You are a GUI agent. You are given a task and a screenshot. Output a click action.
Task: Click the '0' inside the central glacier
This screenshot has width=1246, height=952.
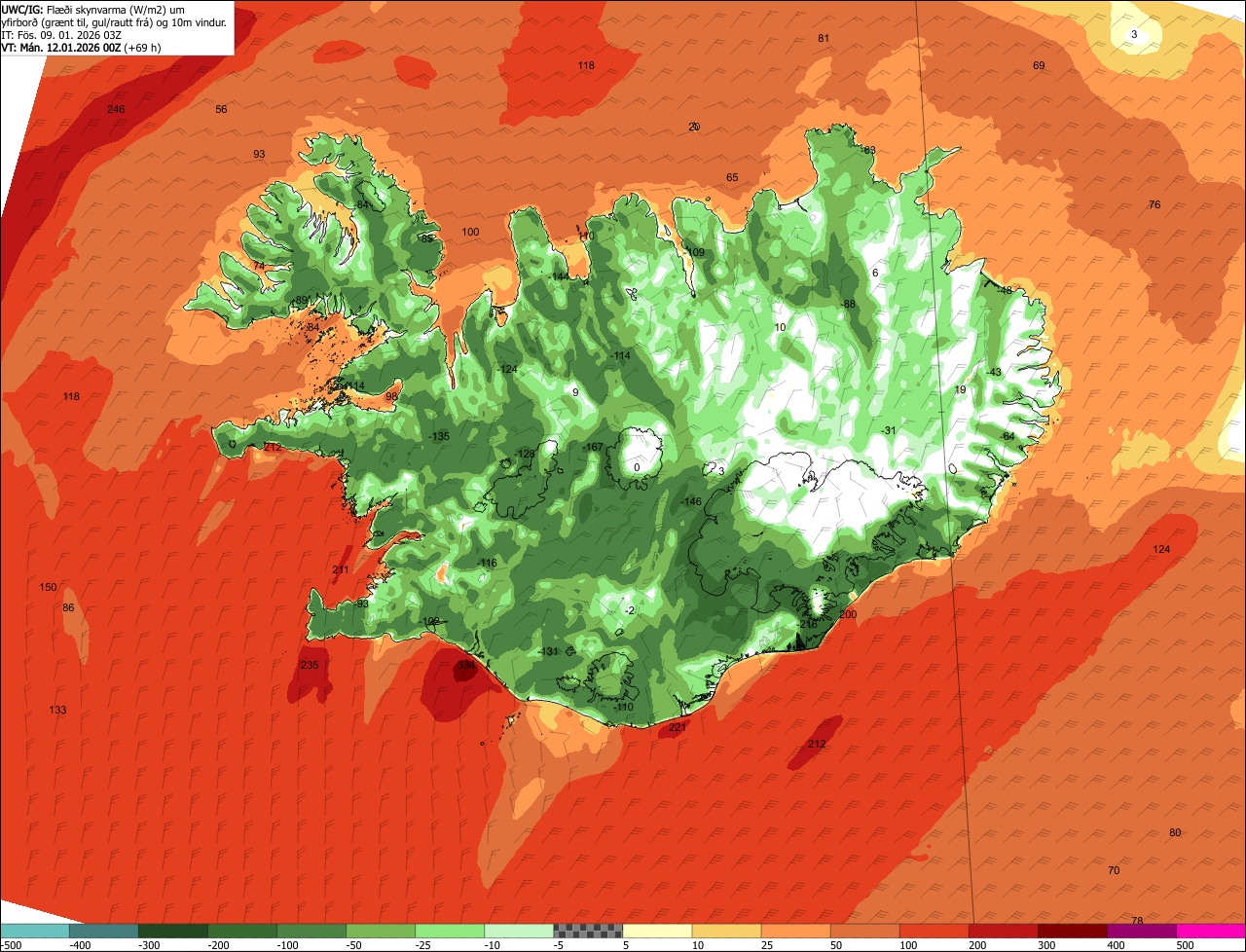(x=637, y=467)
